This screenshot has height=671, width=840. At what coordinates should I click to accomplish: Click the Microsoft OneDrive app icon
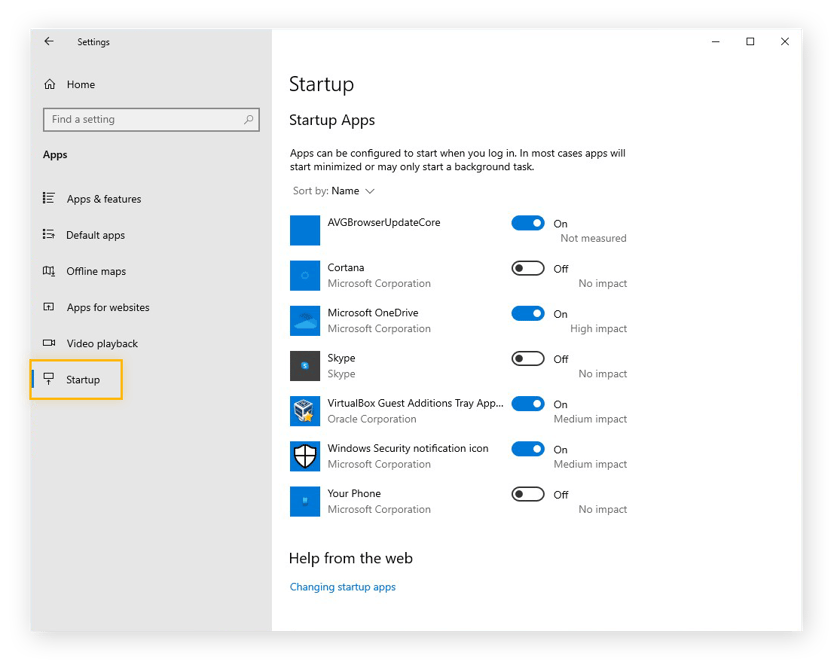click(x=305, y=320)
